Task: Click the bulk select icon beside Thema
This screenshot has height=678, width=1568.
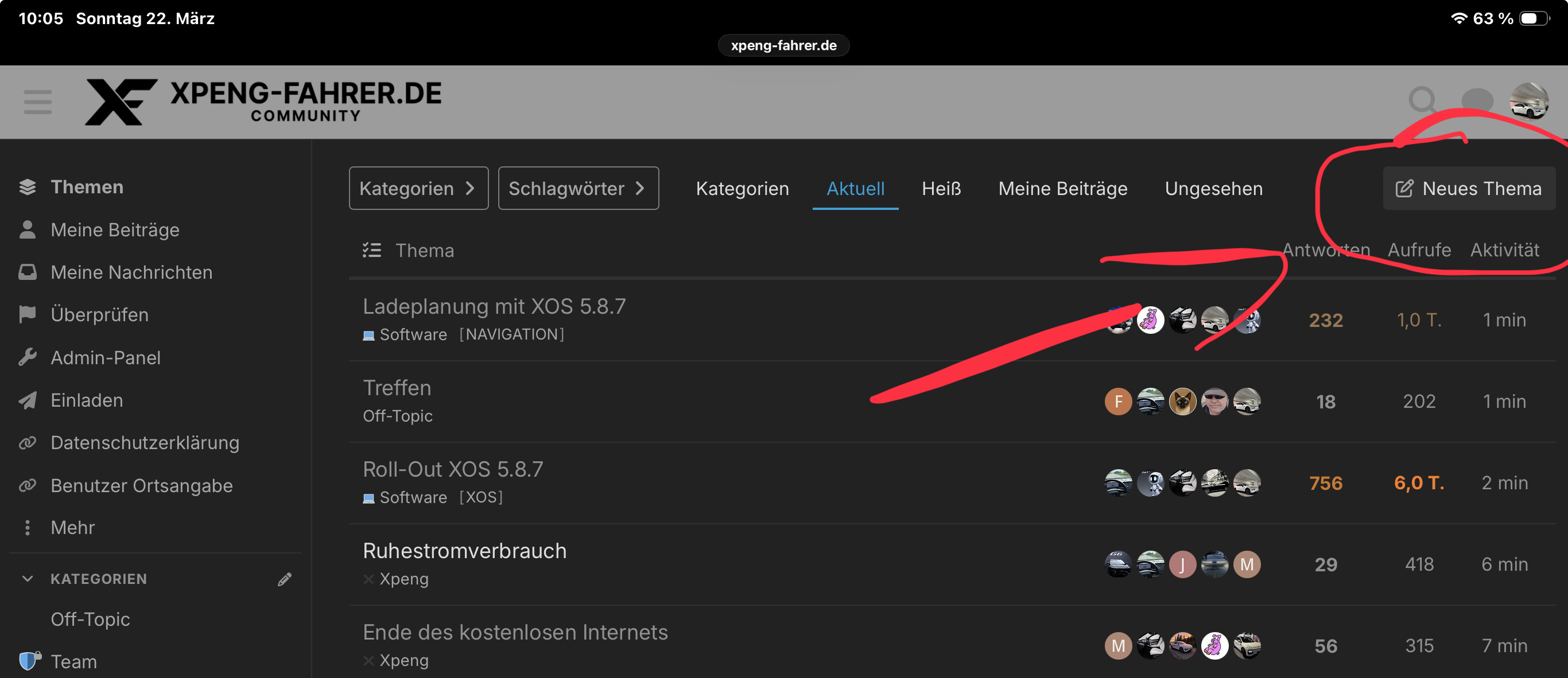Action: coord(372,250)
